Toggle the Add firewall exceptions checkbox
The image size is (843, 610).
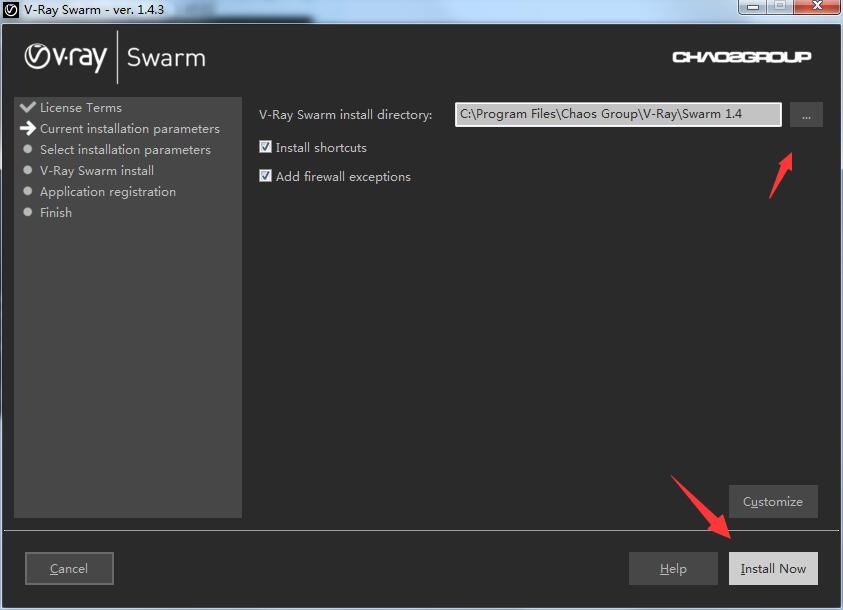pyautogui.click(x=265, y=176)
